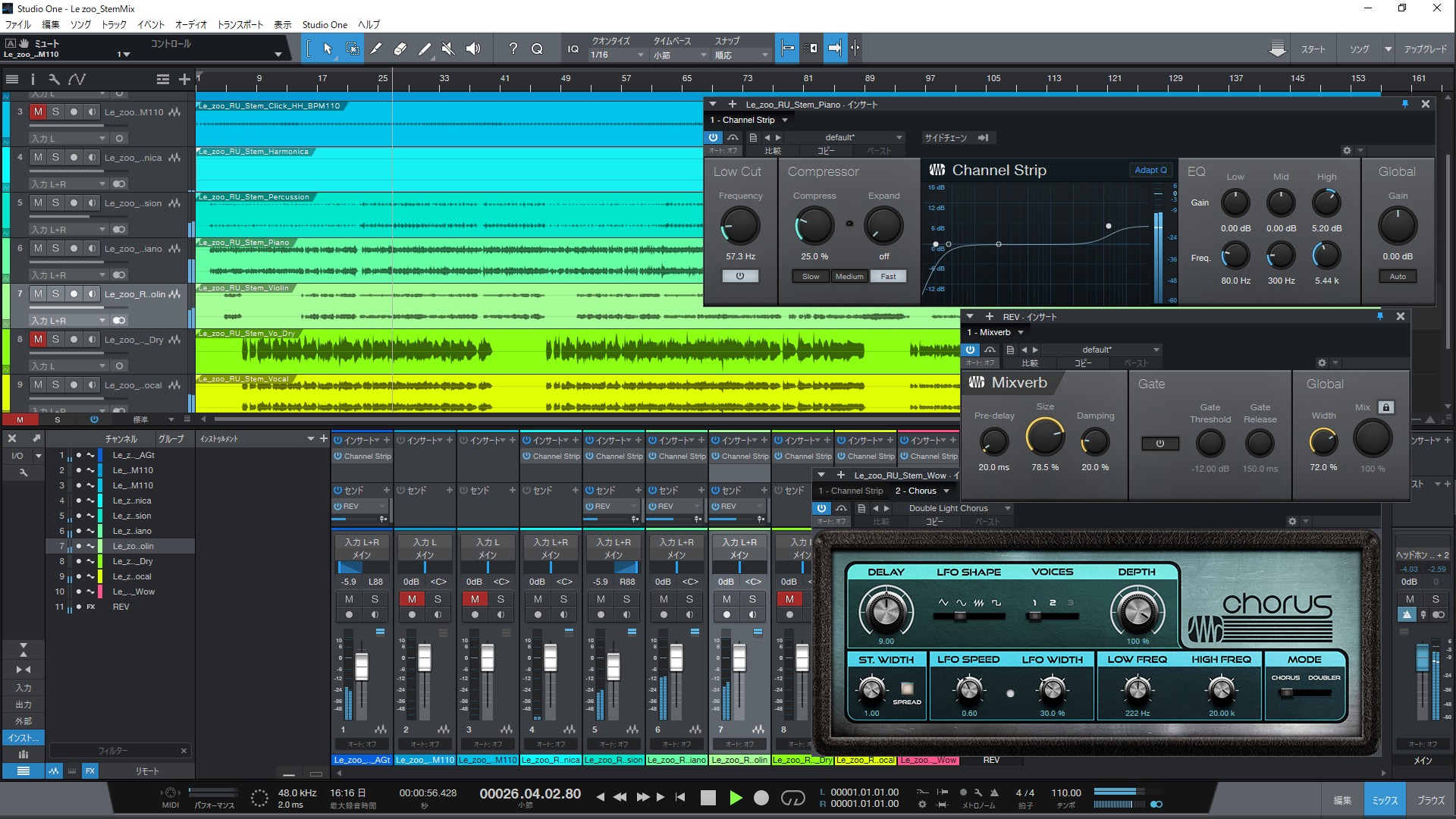The height and width of the screenshot is (819, 1456).
Task: Toggle Autoscroll button in toolbar
Action: pos(834,49)
